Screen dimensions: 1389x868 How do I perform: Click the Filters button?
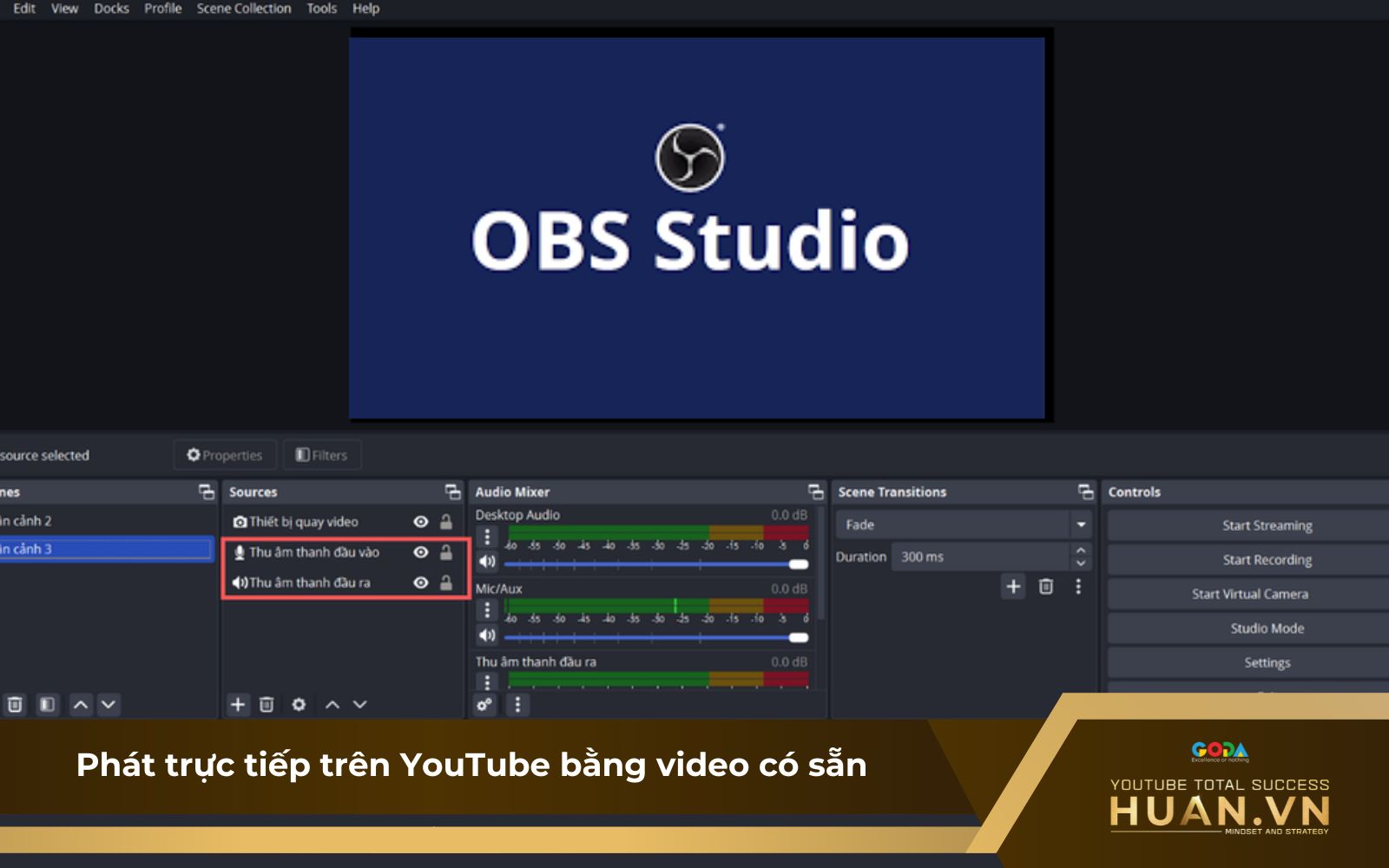tap(321, 455)
